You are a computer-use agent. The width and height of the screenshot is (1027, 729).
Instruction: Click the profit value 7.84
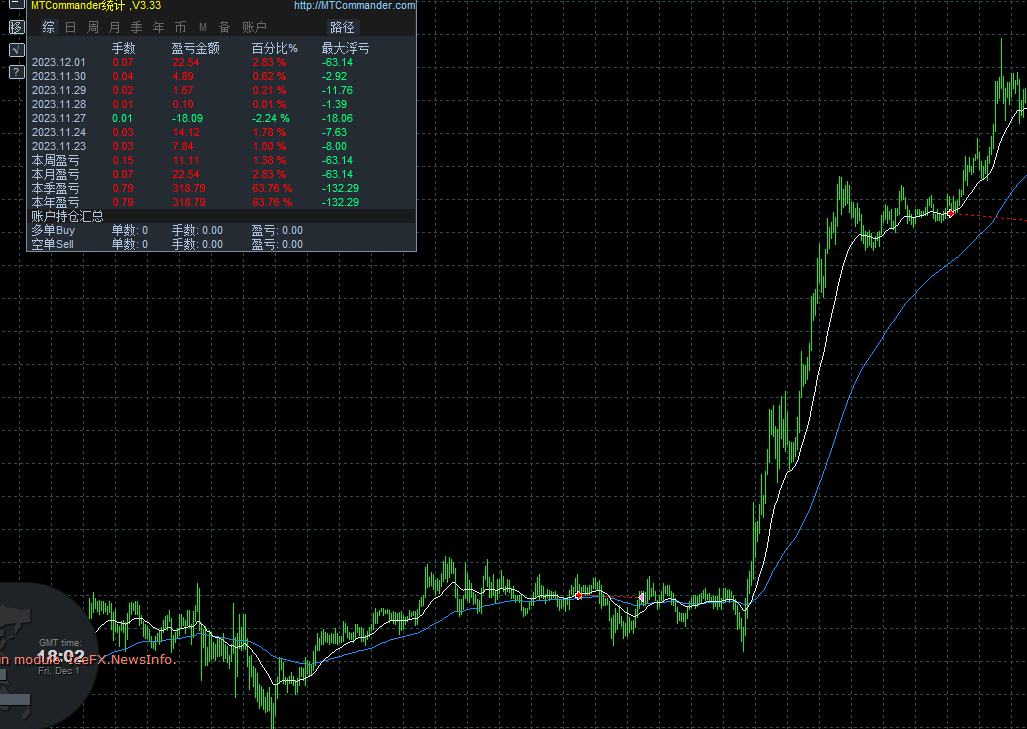(x=183, y=146)
